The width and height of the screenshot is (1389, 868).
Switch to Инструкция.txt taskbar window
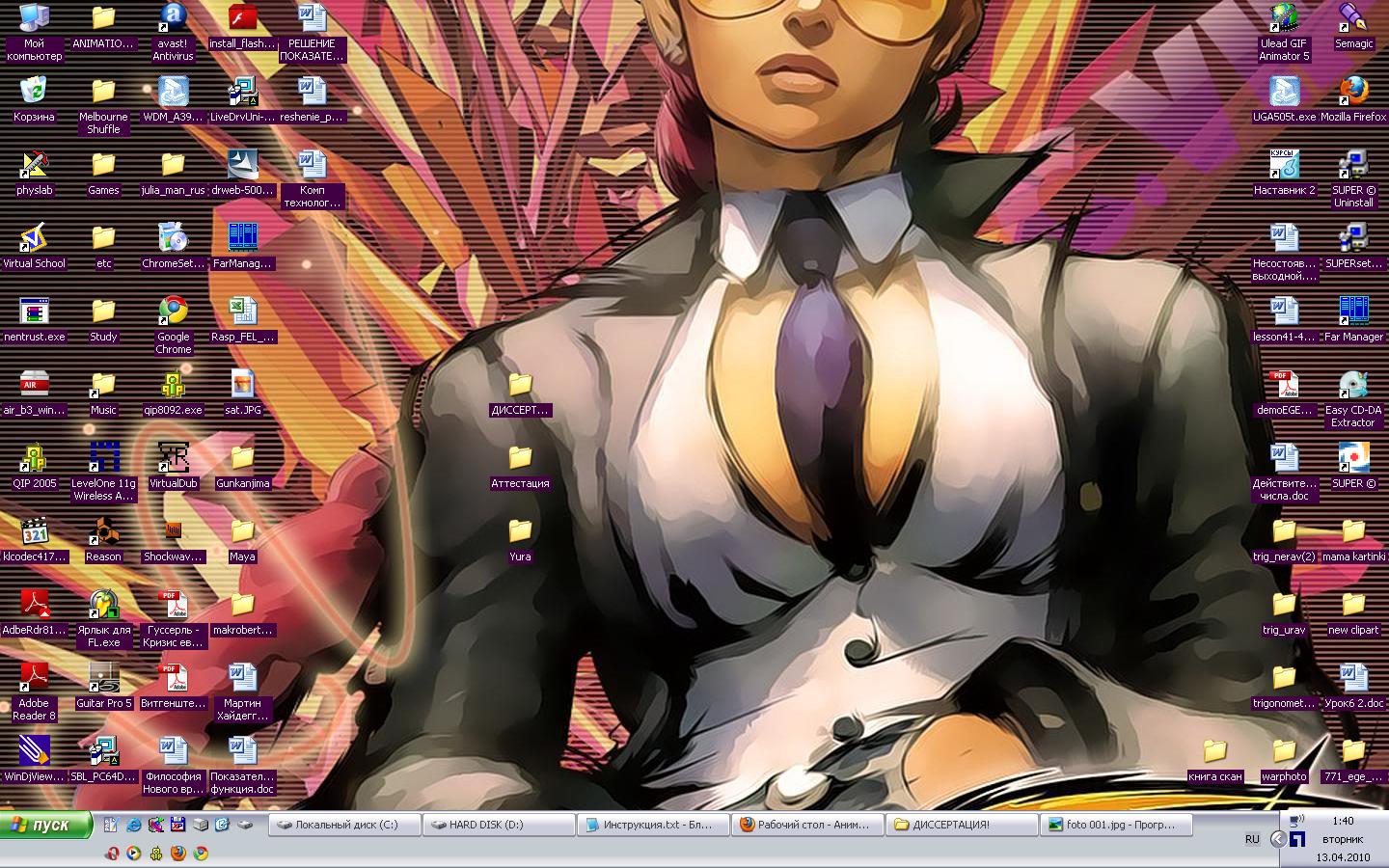tap(653, 825)
